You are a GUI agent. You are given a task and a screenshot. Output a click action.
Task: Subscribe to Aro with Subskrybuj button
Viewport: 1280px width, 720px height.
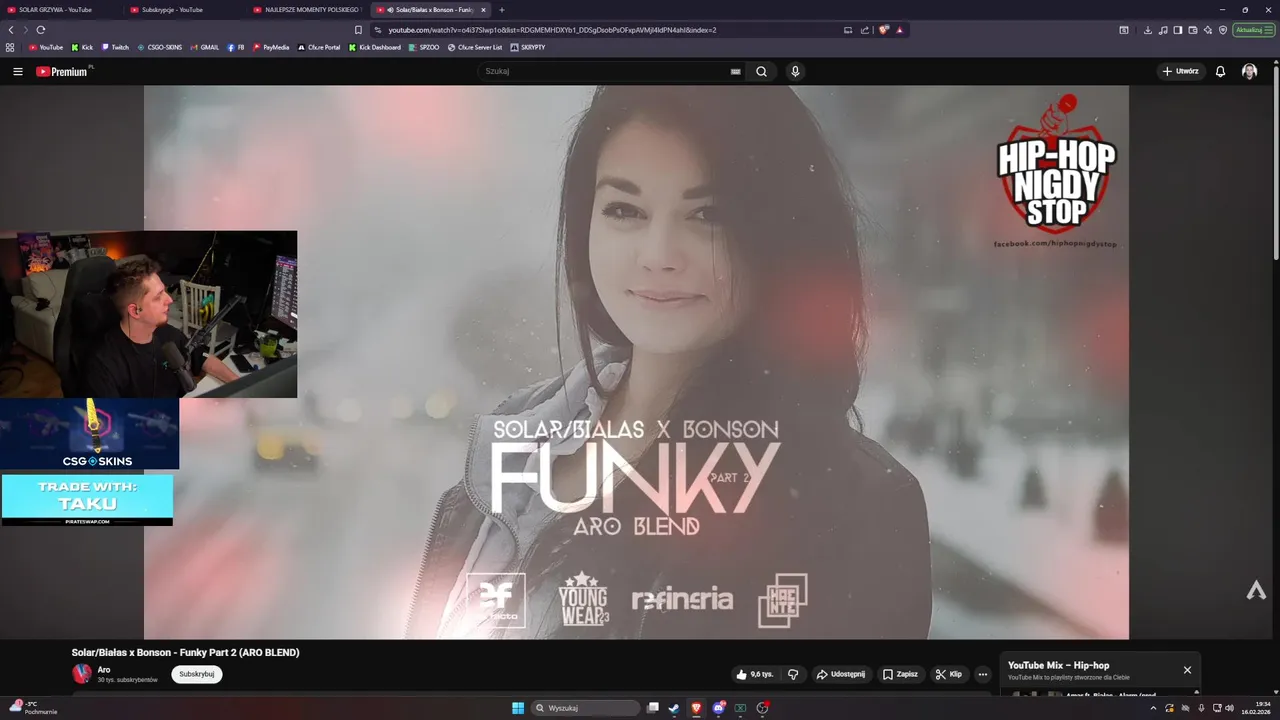click(197, 674)
